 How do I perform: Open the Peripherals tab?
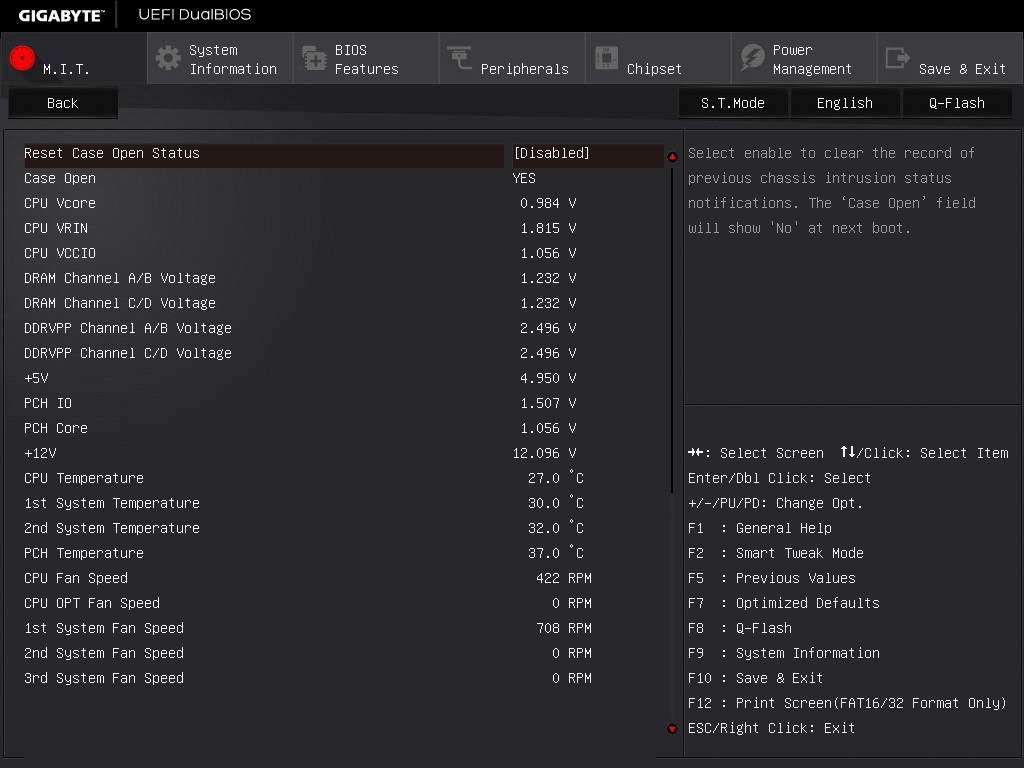tap(512, 58)
